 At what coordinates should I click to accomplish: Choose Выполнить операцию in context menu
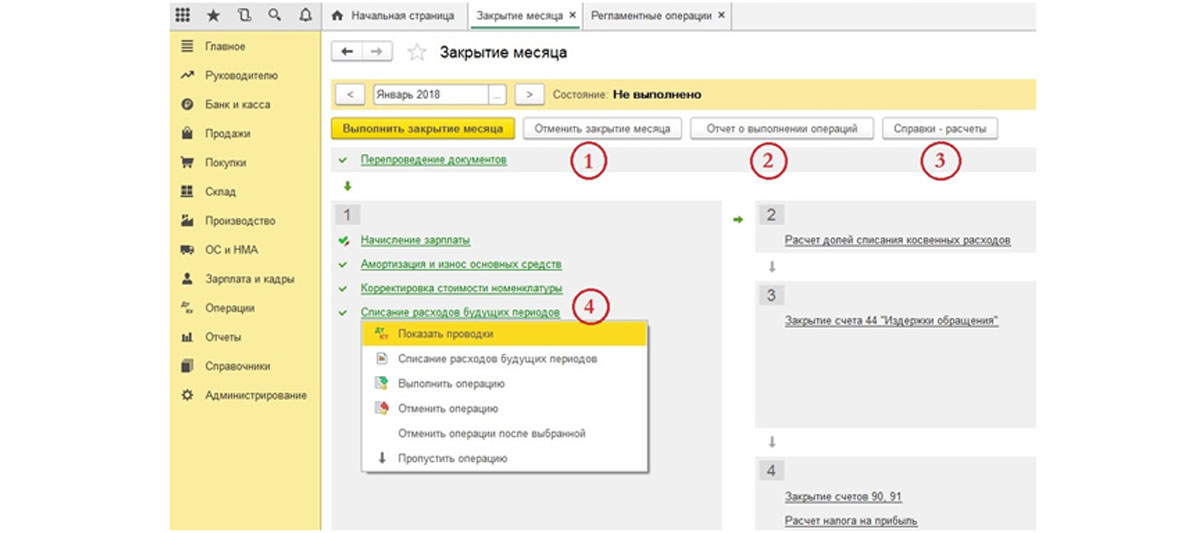click(x=505, y=384)
